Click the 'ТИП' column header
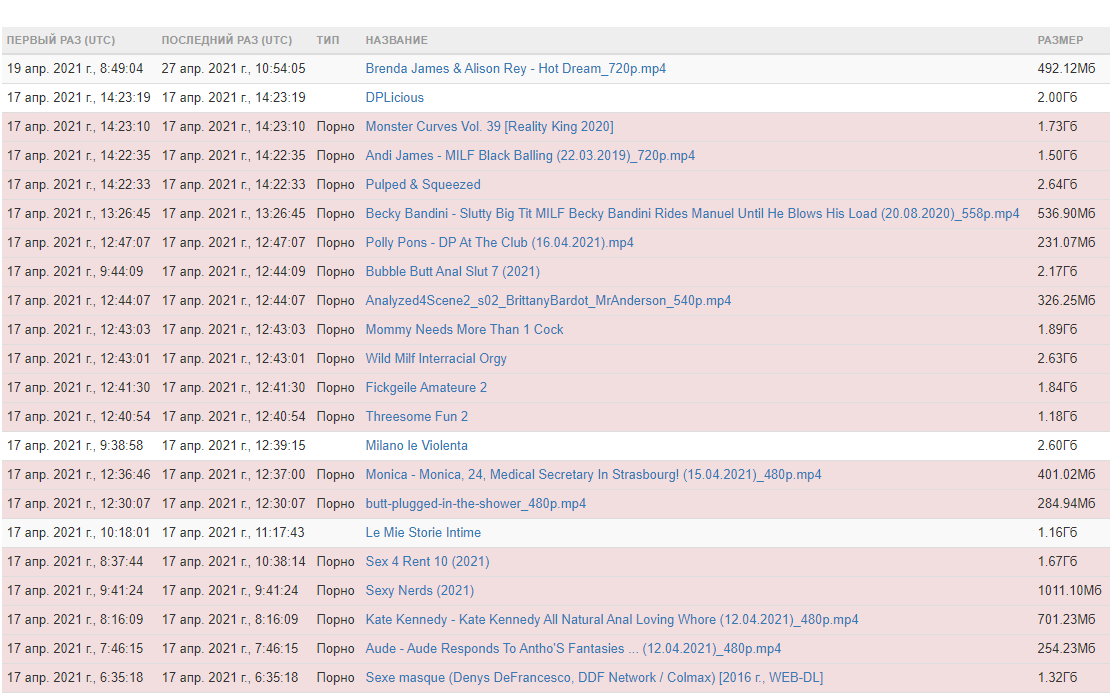 click(327, 40)
